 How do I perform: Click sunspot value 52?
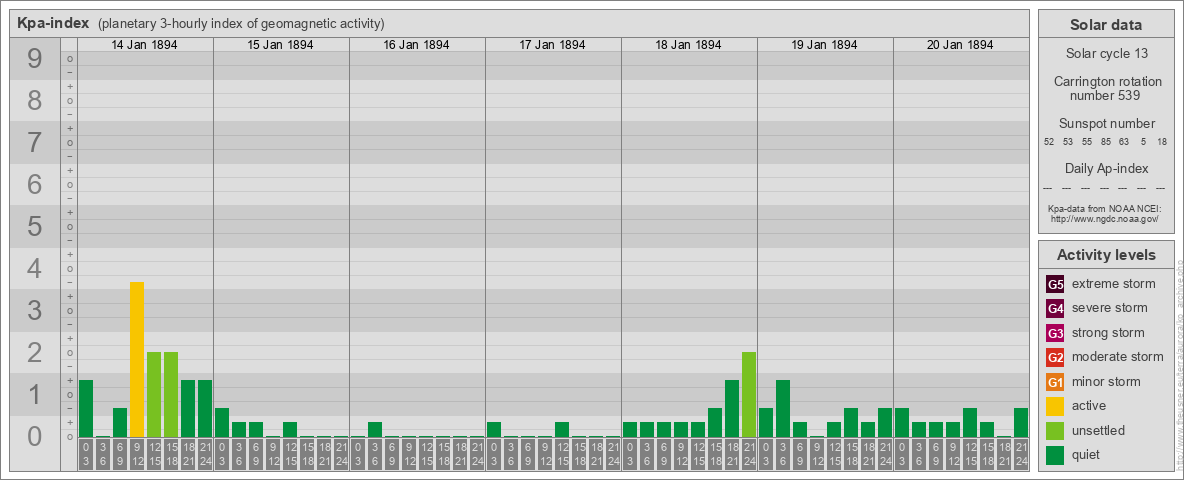1049,142
